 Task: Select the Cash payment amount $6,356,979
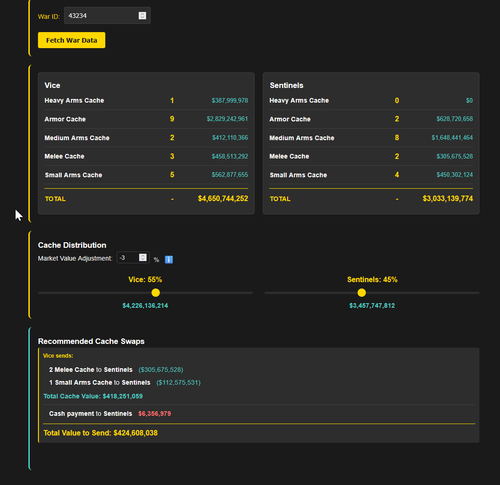click(x=155, y=414)
